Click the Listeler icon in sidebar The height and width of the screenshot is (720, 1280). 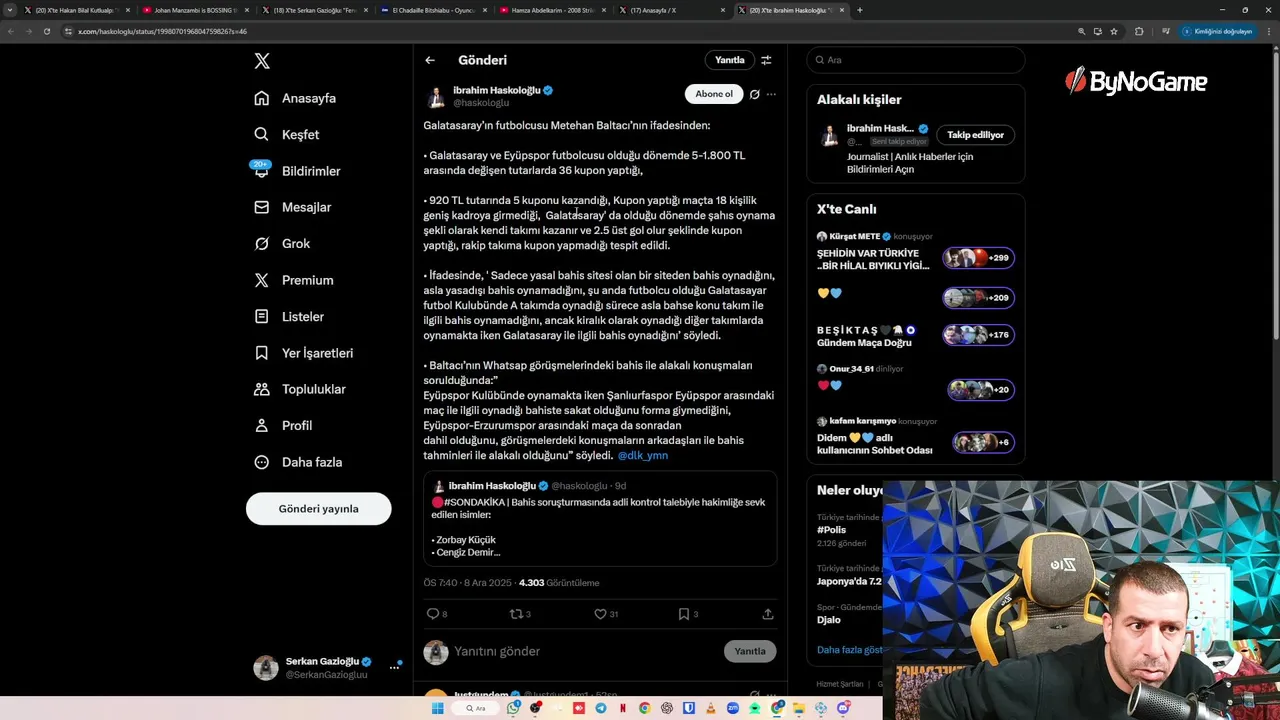(x=261, y=316)
